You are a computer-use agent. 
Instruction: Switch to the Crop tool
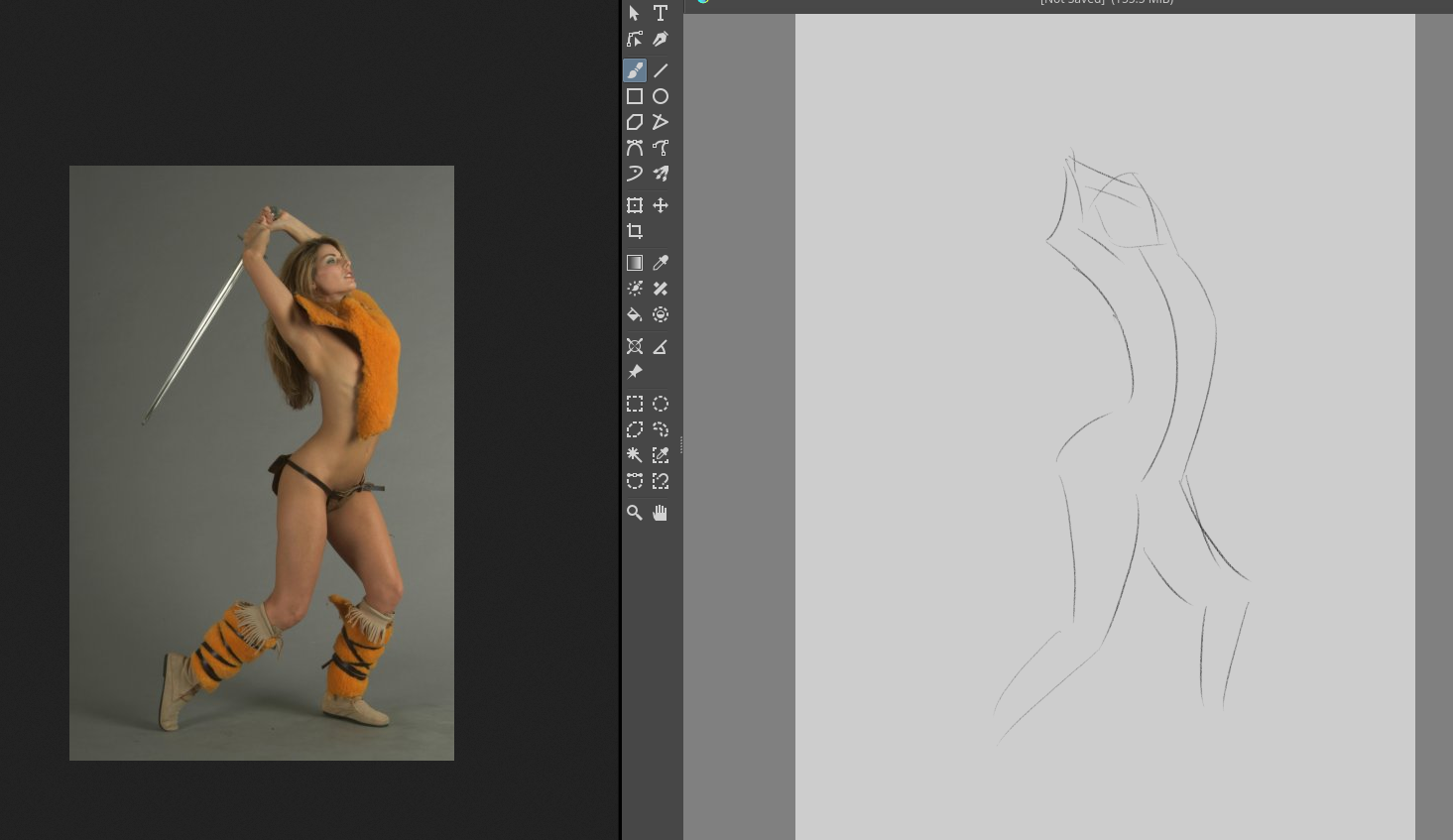[635, 231]
